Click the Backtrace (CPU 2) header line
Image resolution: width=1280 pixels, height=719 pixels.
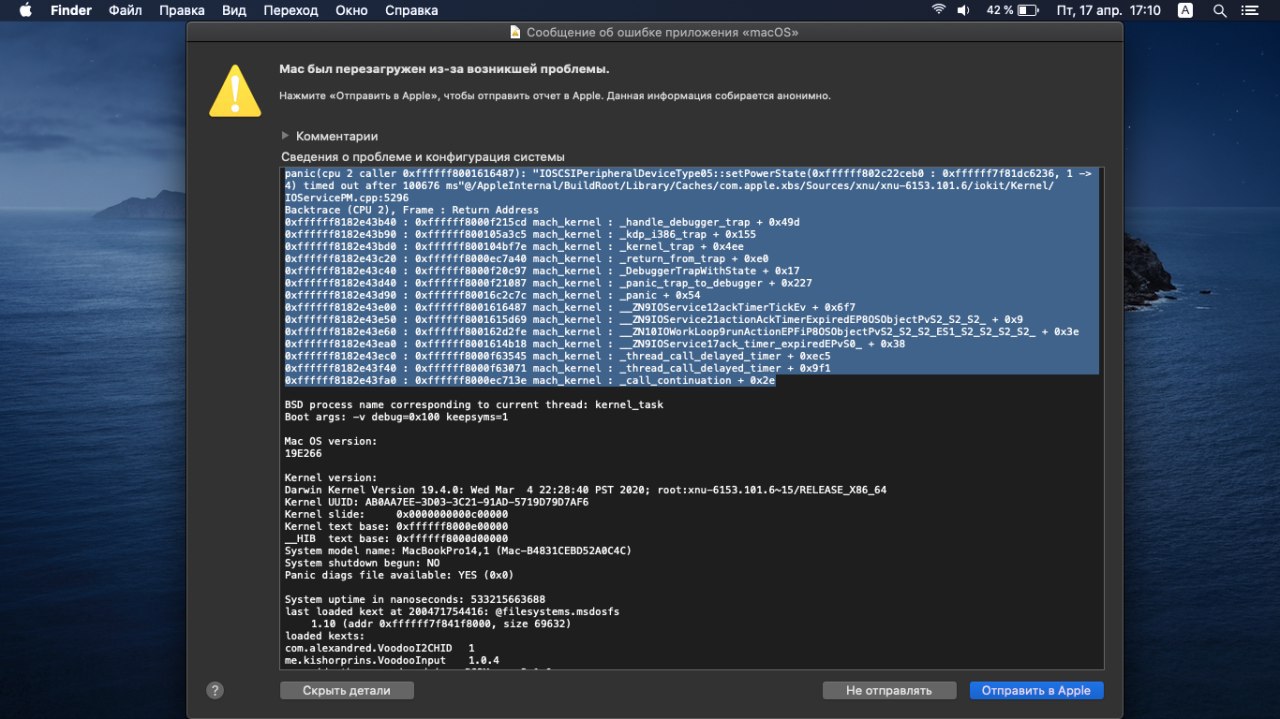(411, 210)
